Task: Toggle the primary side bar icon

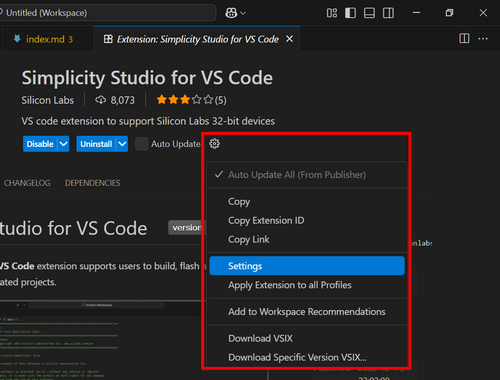Action: click(x=350, y=13)
